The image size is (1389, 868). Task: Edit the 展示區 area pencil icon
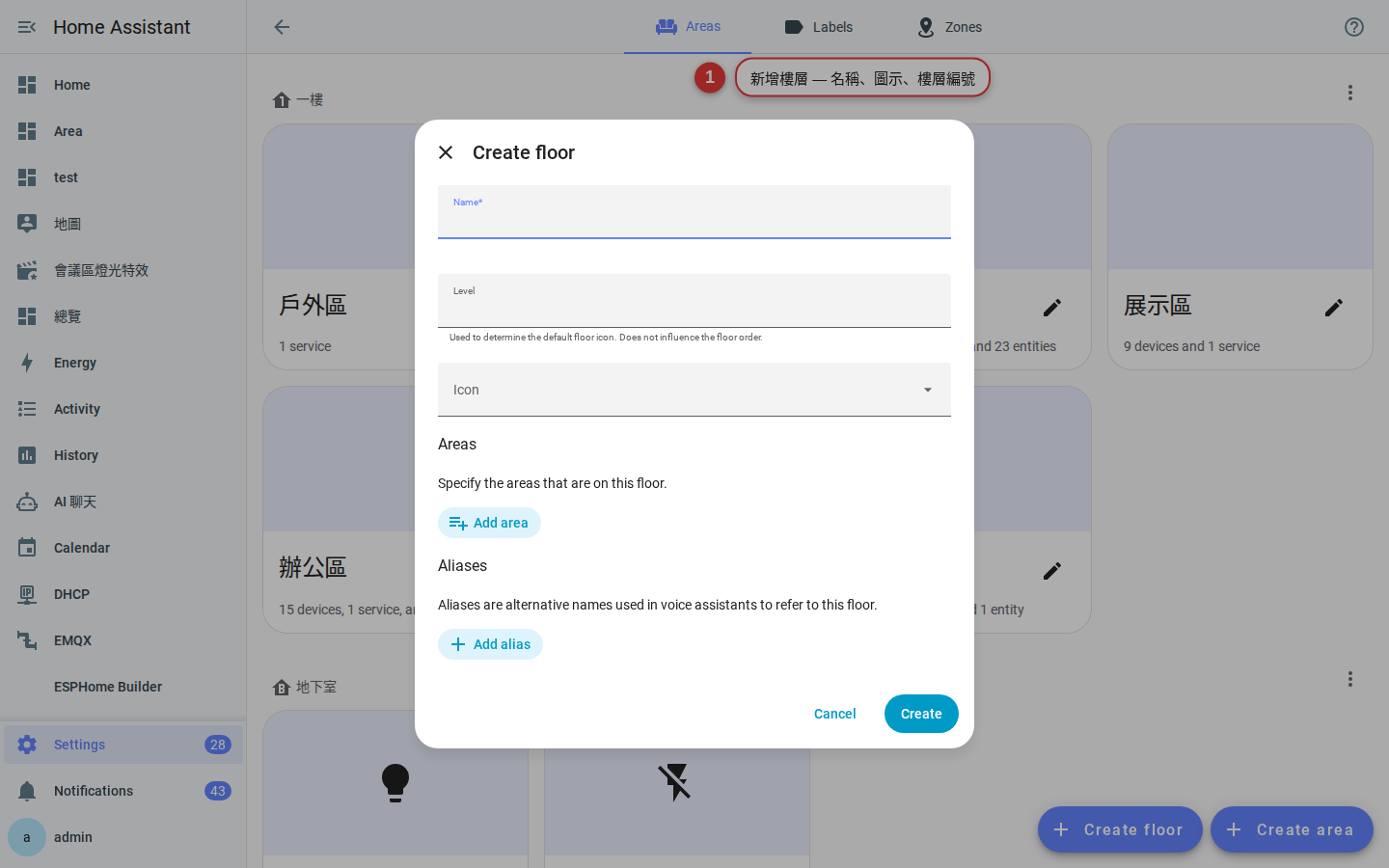coord(1334,308)
